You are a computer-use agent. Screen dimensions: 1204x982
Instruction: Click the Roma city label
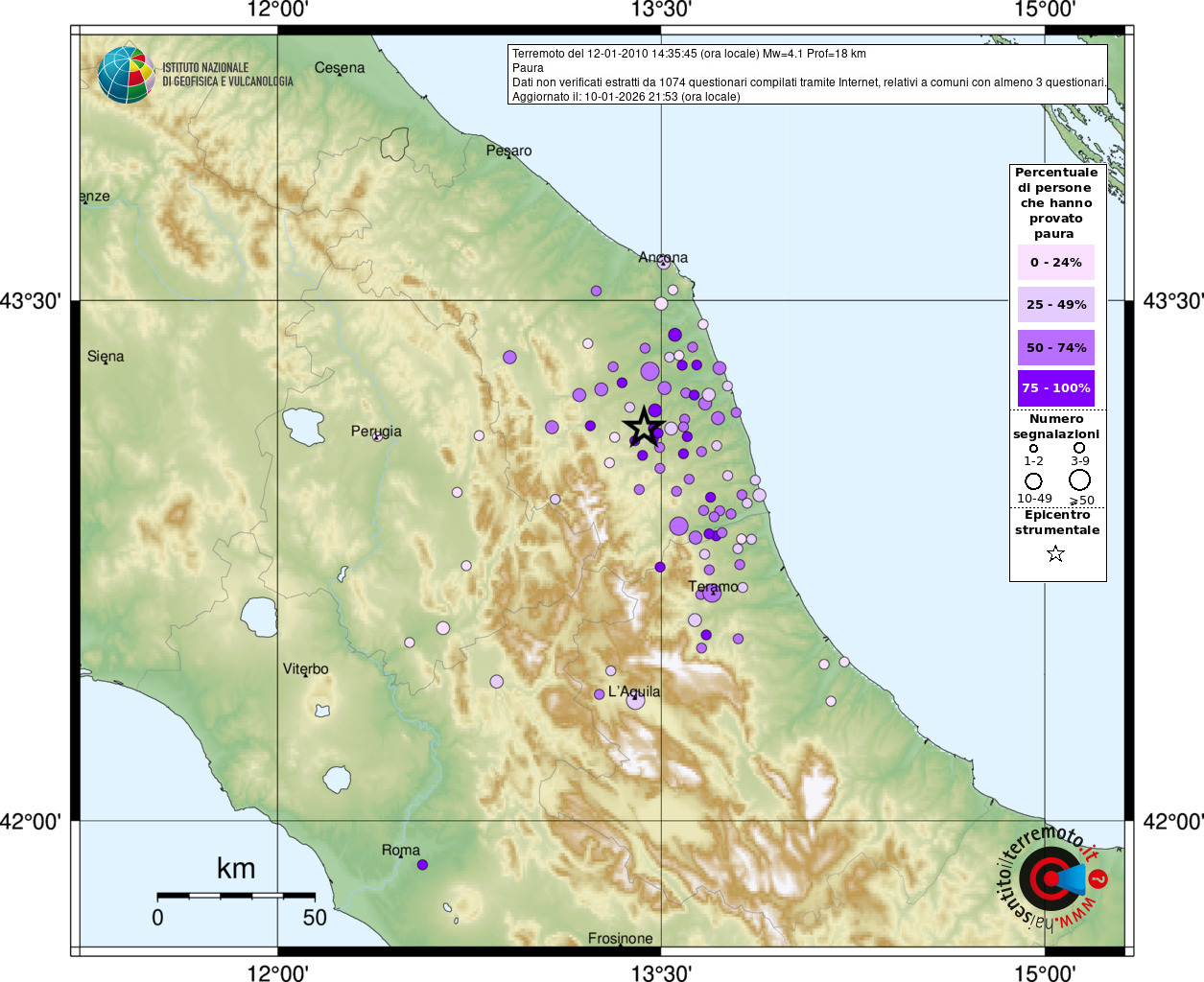point(401,851)
